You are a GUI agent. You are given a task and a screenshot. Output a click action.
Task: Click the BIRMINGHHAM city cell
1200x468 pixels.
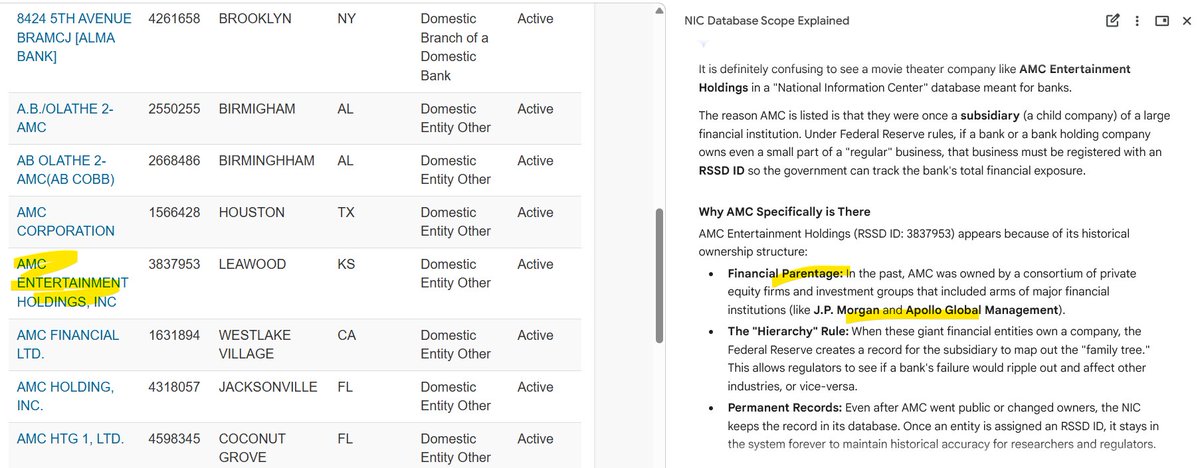(266, 161)
